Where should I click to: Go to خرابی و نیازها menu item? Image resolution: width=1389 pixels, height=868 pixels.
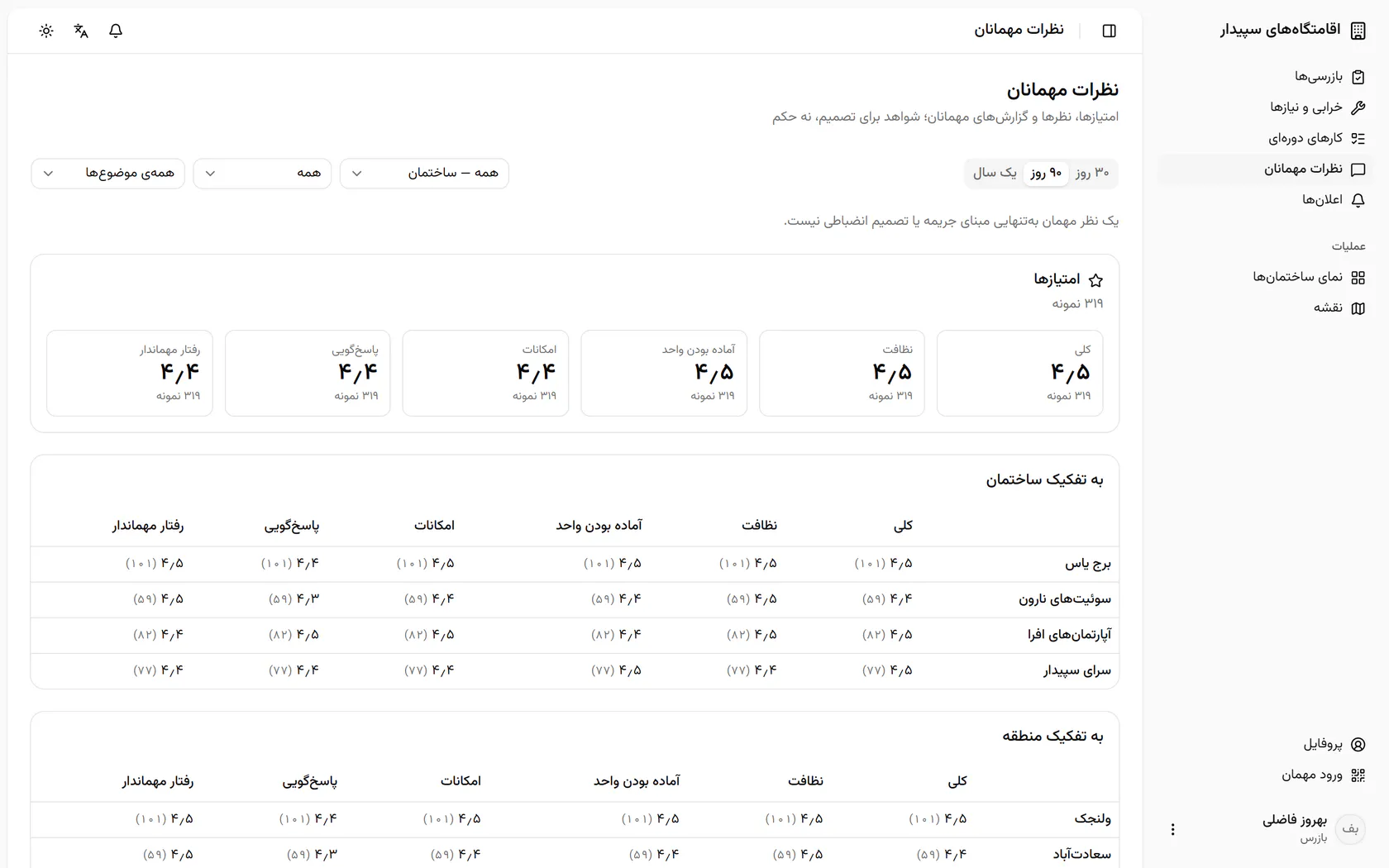click(1264, 107)
